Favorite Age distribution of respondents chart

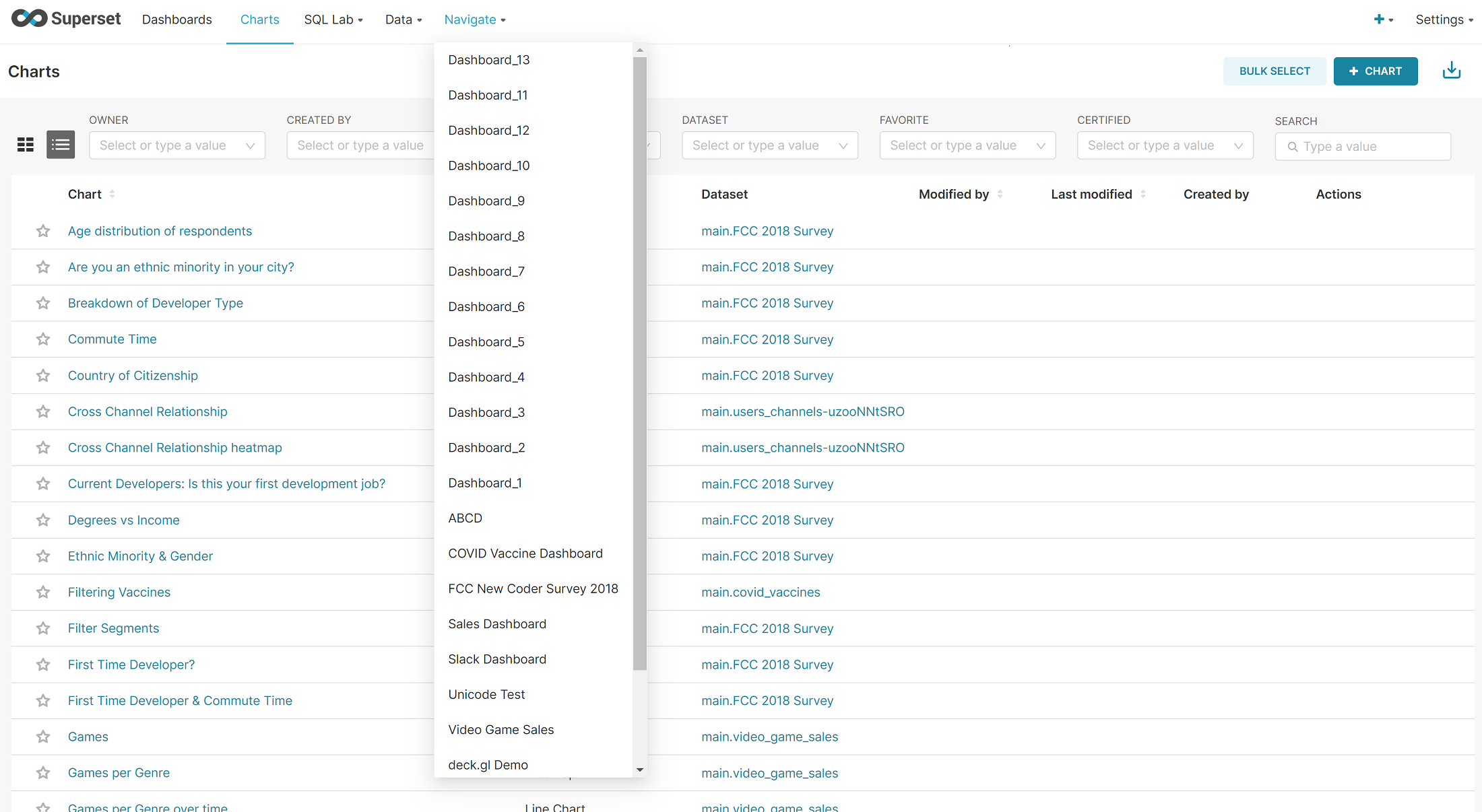43,231
